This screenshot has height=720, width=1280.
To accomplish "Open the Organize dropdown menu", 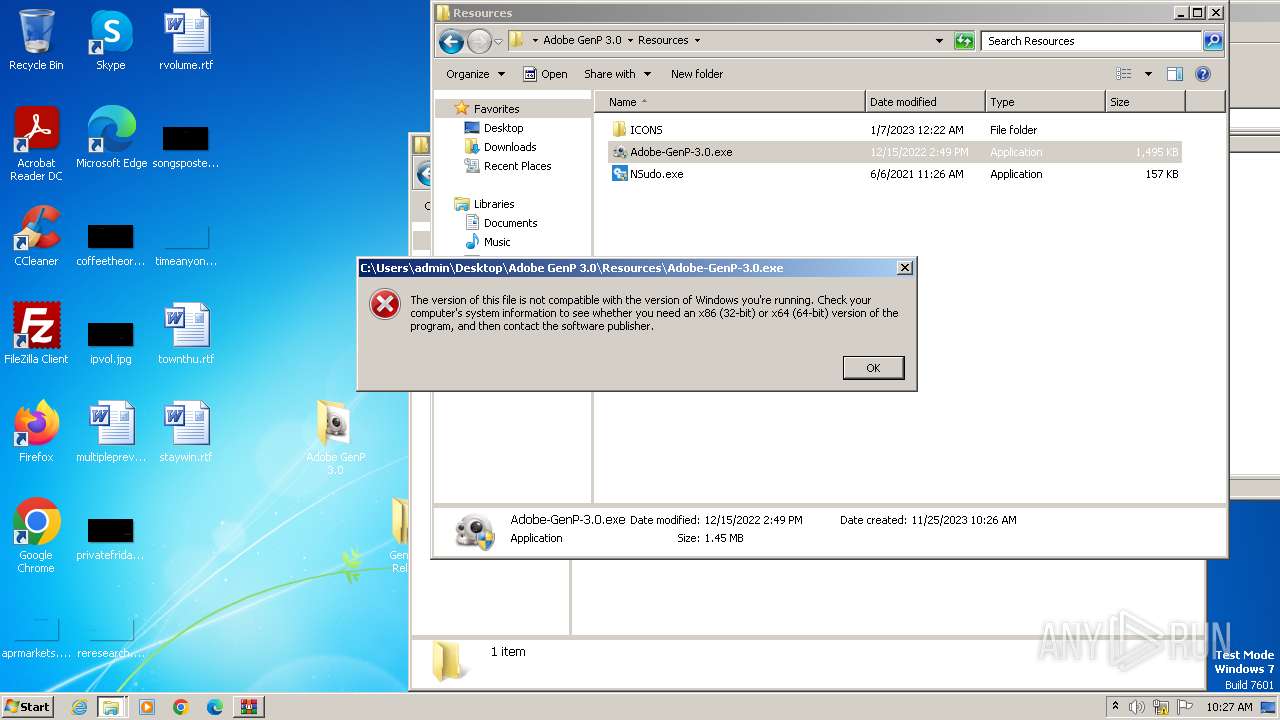I will (x=476, y=74).
